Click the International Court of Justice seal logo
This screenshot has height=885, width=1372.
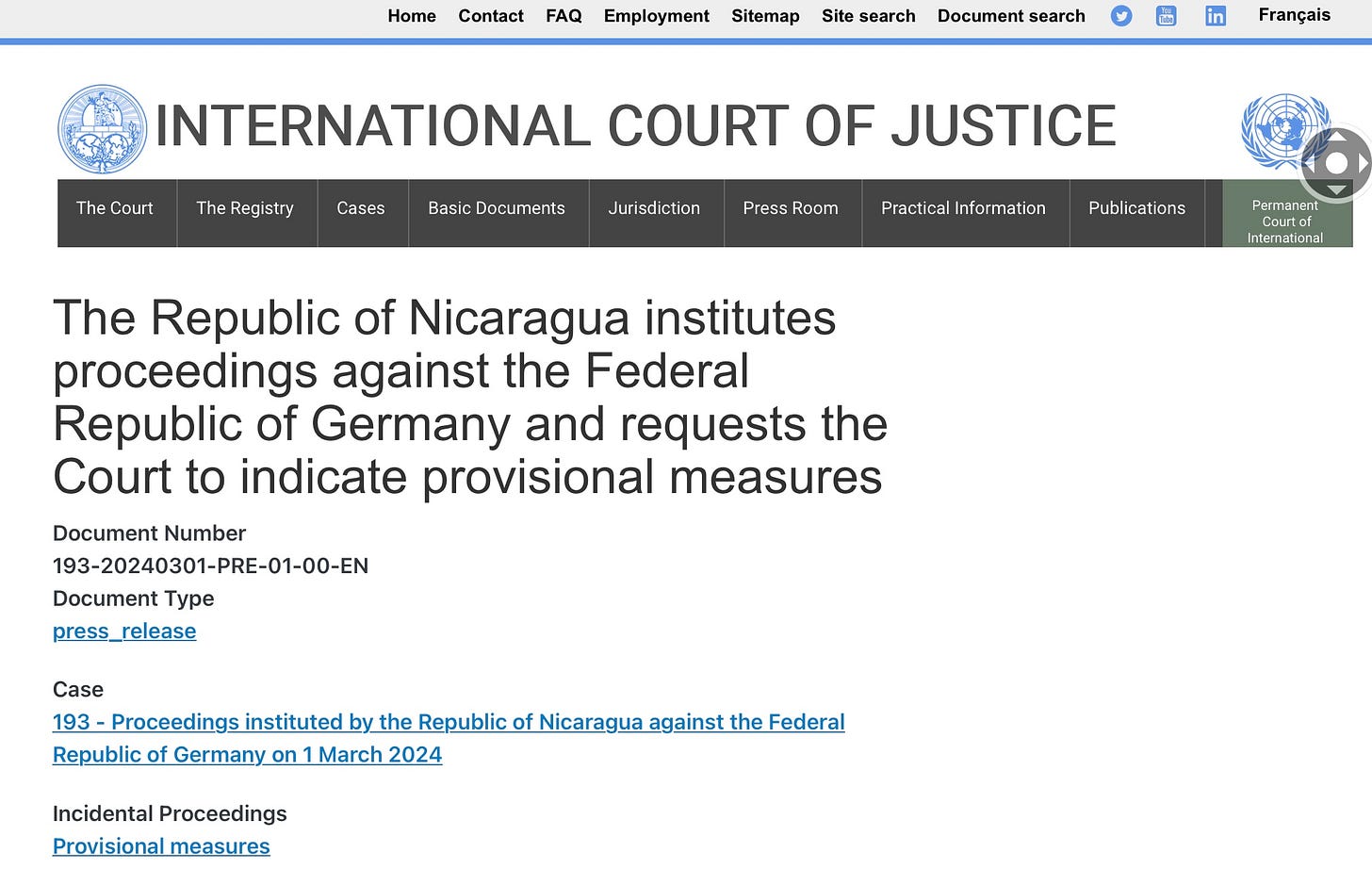[103, 129]
